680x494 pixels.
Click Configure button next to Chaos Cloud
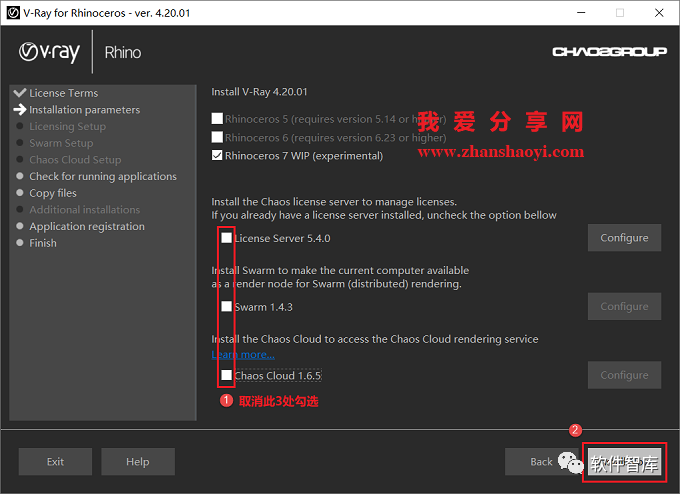(624, 375)
